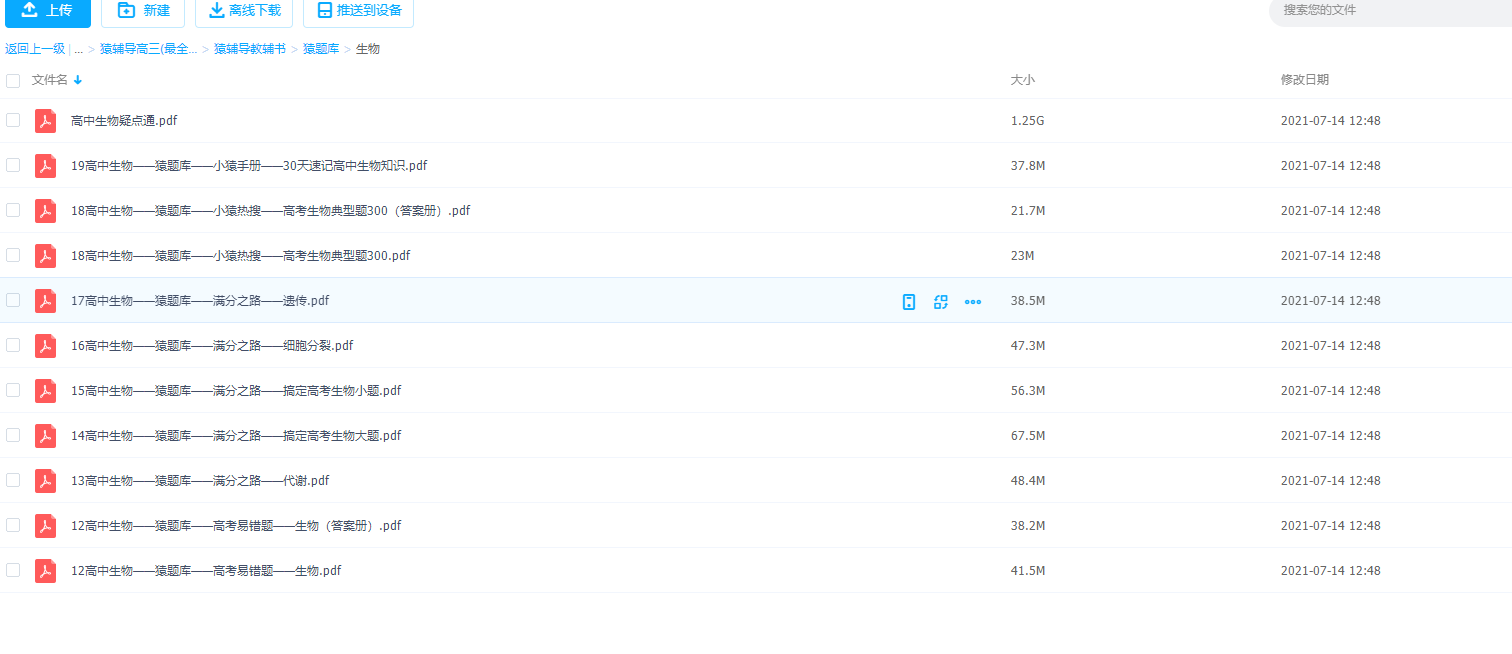Open the three-dot more menu for 遗传.pdf
Viewport: 1512px width, 654px height.
pos(972,301)
